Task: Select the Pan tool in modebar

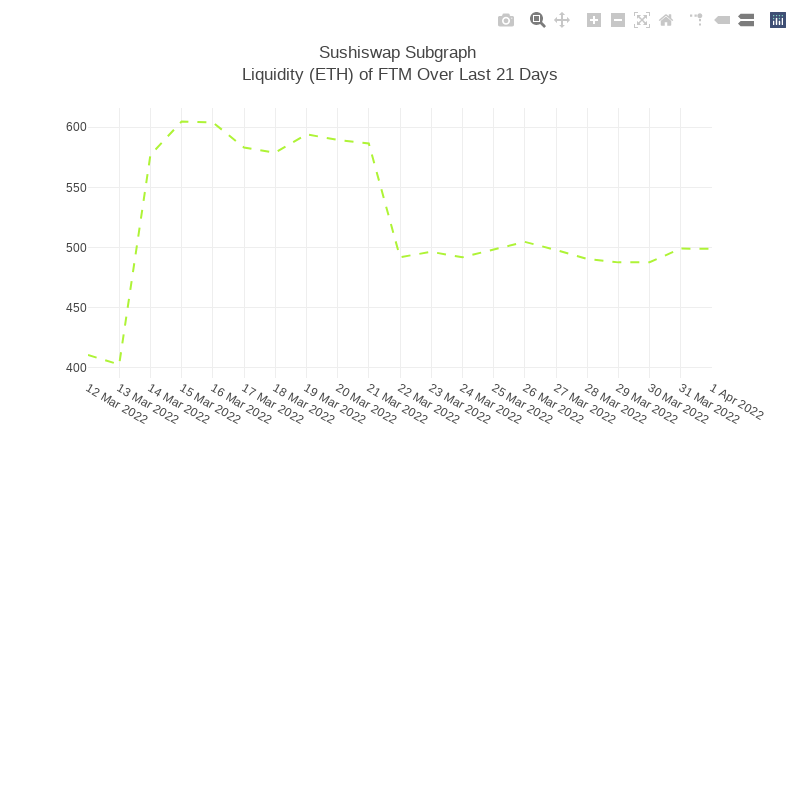Action: pos(562,20)
